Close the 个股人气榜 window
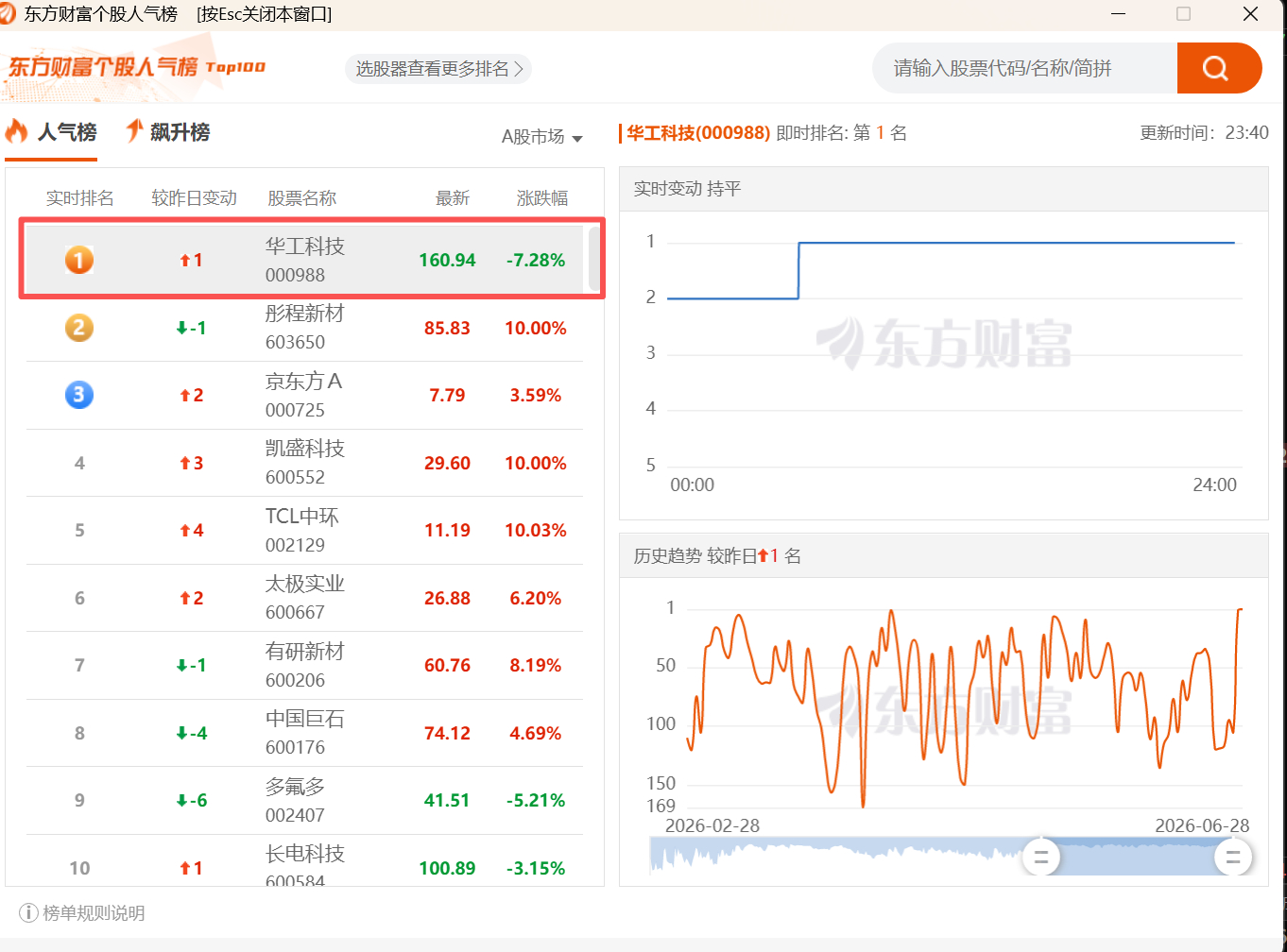 1250,14
